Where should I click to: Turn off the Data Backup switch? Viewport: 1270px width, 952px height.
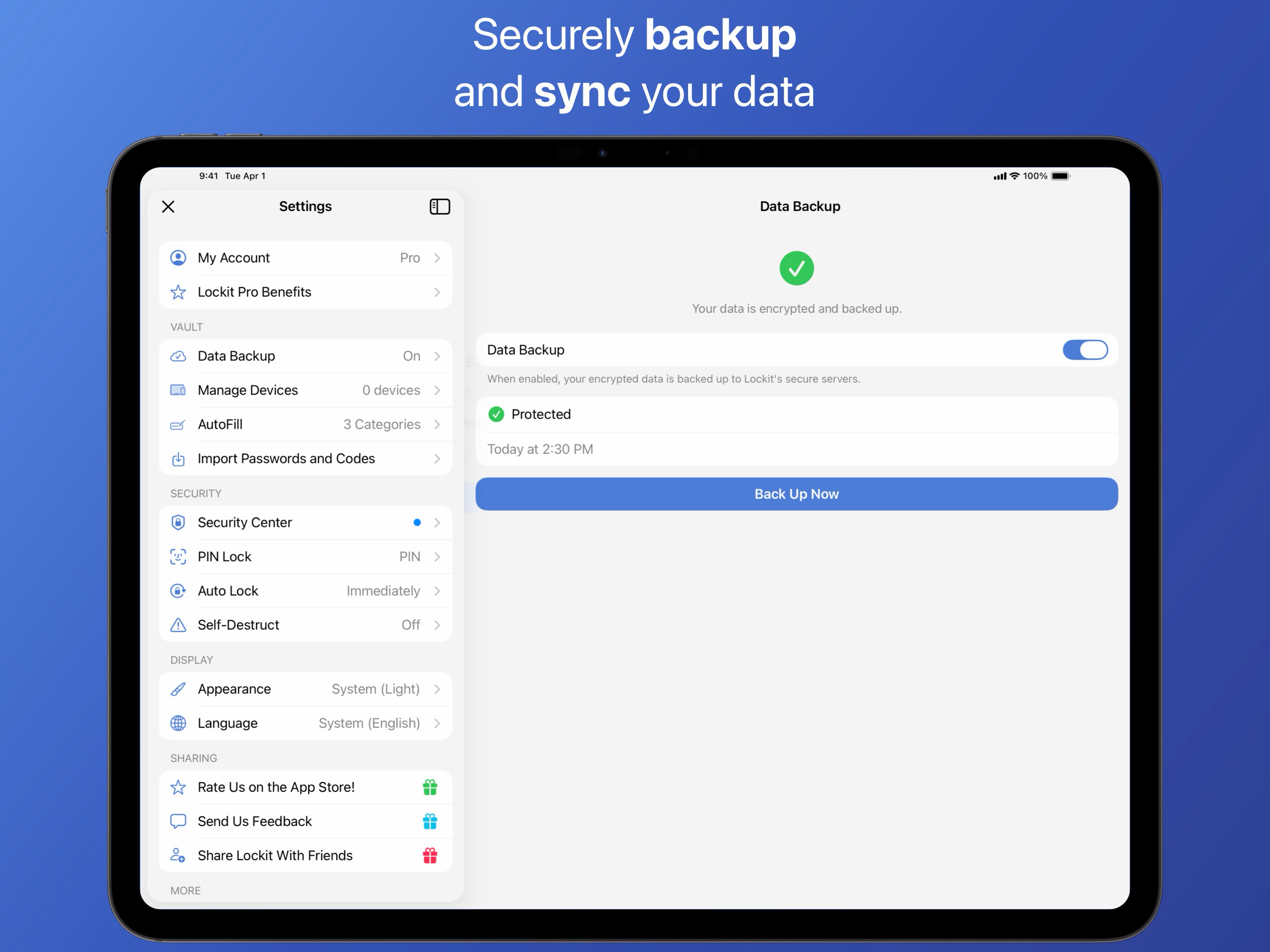click(1085, 350)
